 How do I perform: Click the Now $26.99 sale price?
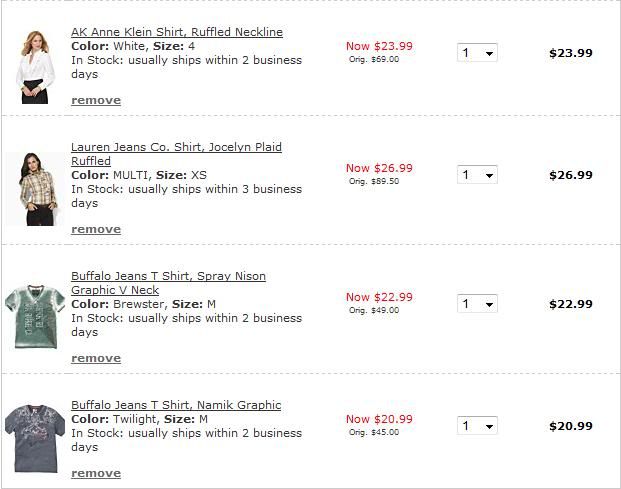click(x=379, y=168)
